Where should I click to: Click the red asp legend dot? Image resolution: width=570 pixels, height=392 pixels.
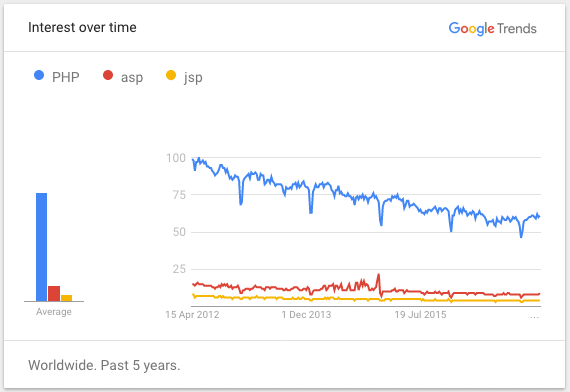tap(108, 75)
